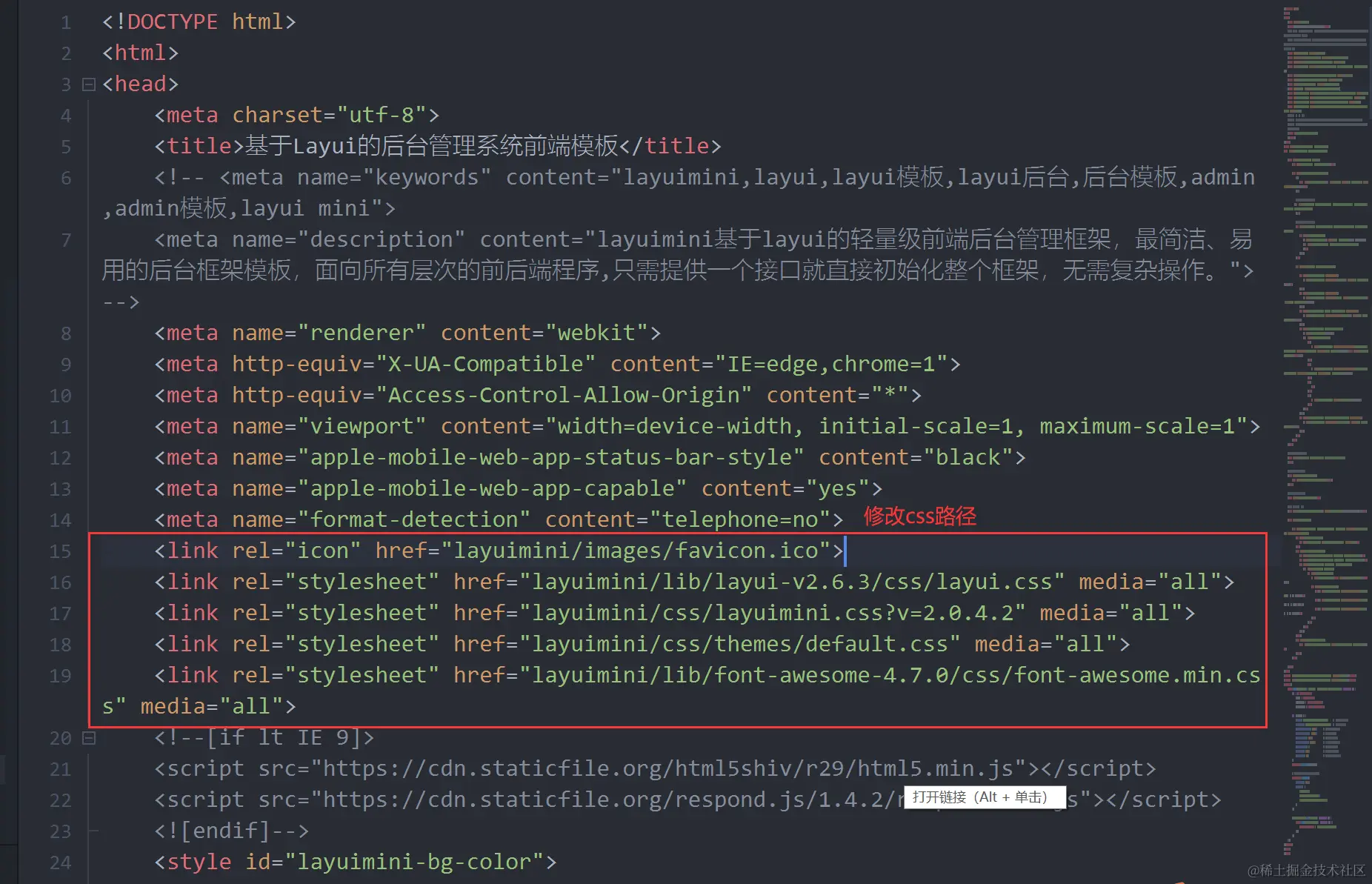The width and height of the screenshot is (1372, 884).
Task: Click line number 15 in the gutter
Action: (x=60, y=552)
